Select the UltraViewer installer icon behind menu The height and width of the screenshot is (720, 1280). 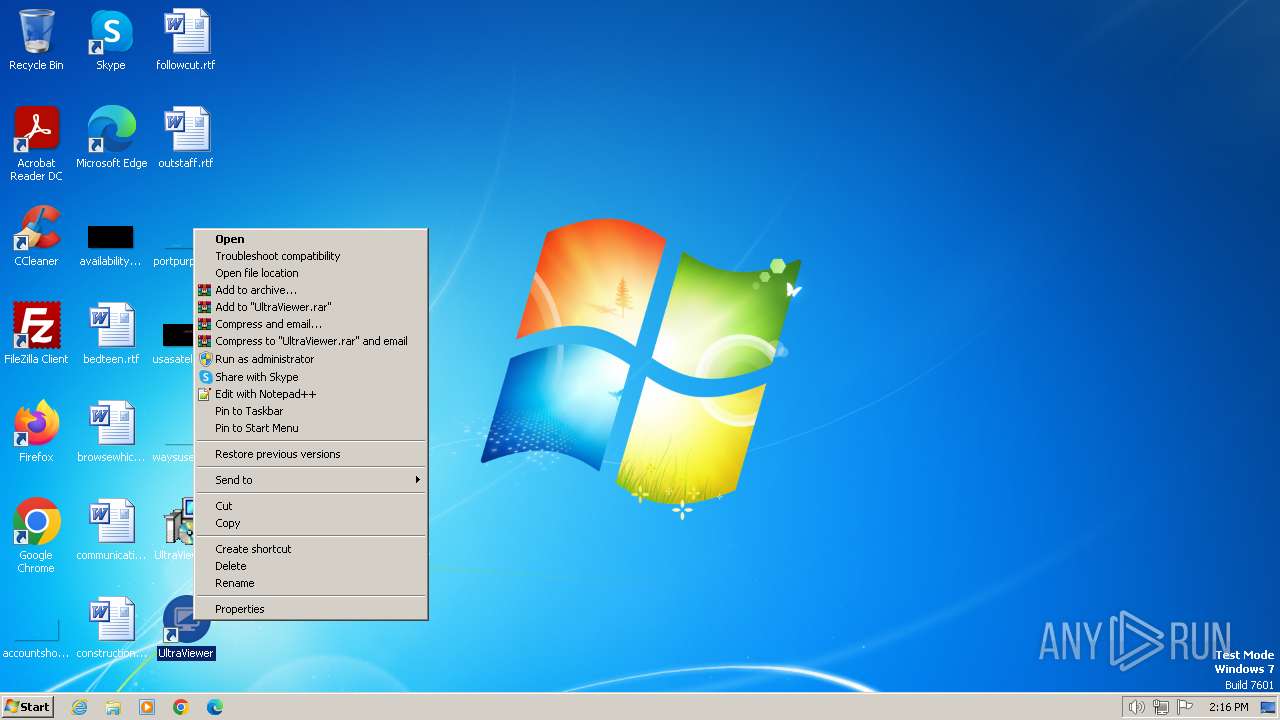click(x=178, y=528)
